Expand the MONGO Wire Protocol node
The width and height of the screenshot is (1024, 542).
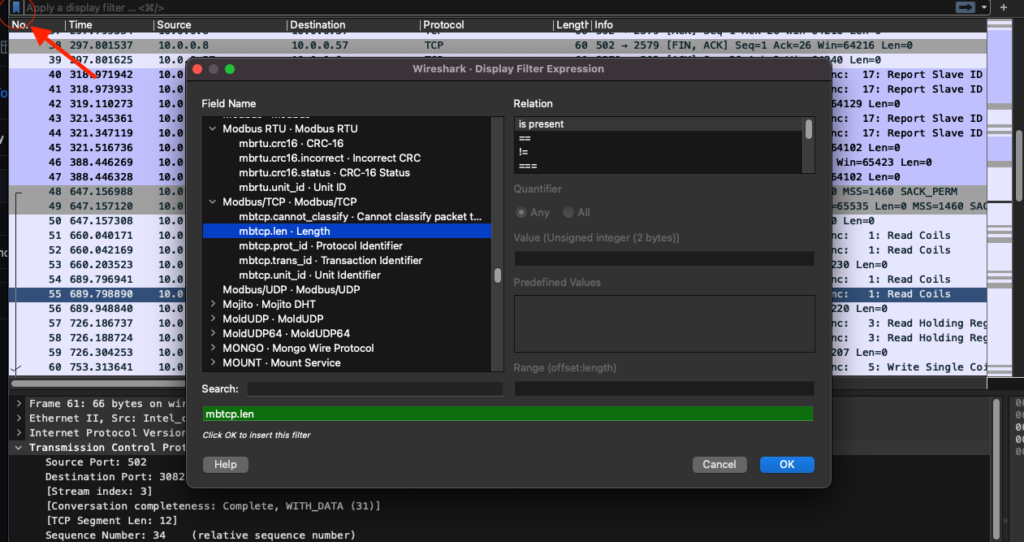coord(213,348)
